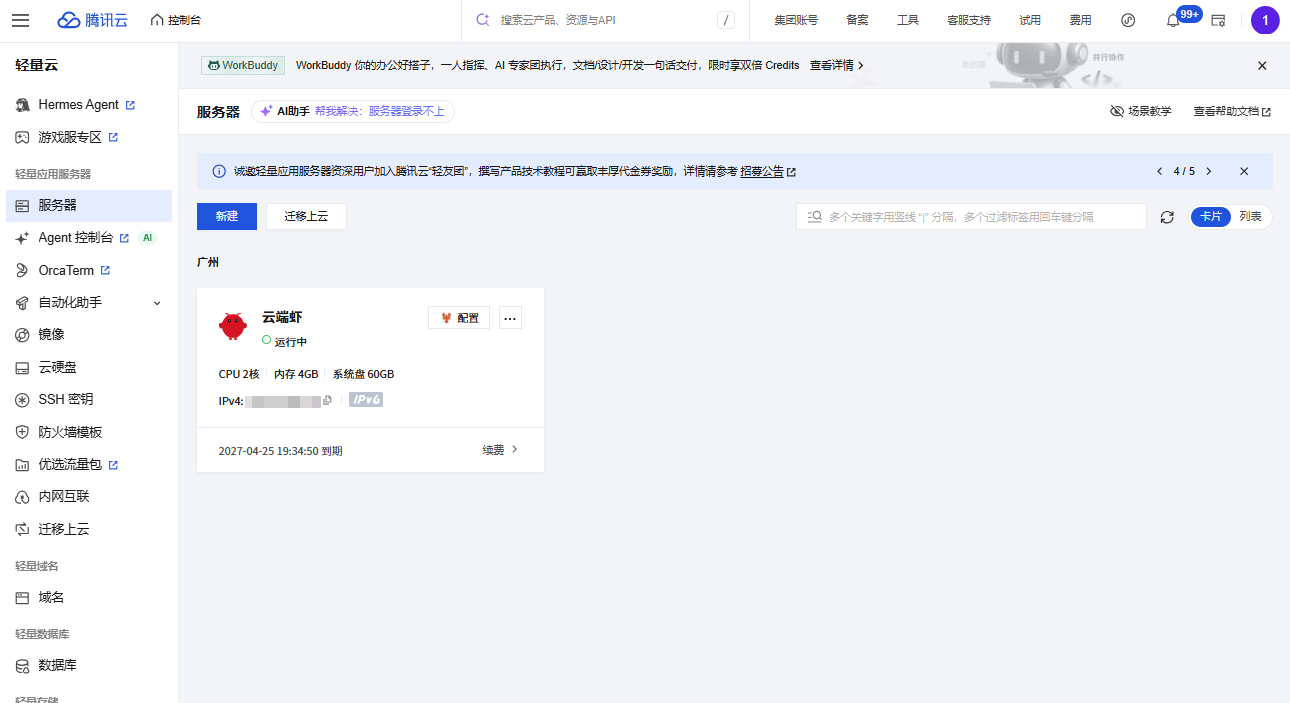Screen dimensions: 1290x703
Task: Open 查看详情 in WorkBuddy banner
Action: (837, 65)
